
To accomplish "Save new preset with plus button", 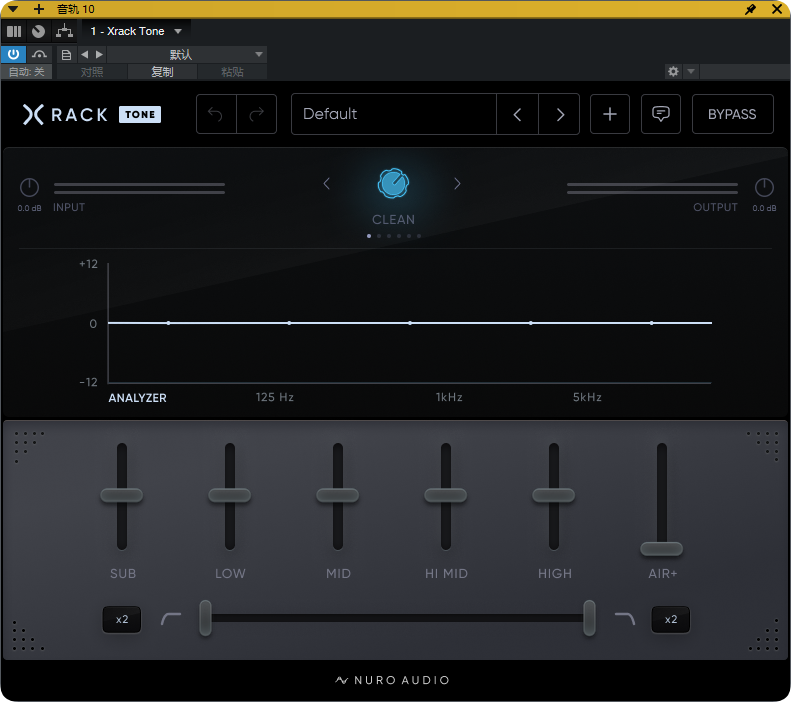I will [x=610, y=114].
